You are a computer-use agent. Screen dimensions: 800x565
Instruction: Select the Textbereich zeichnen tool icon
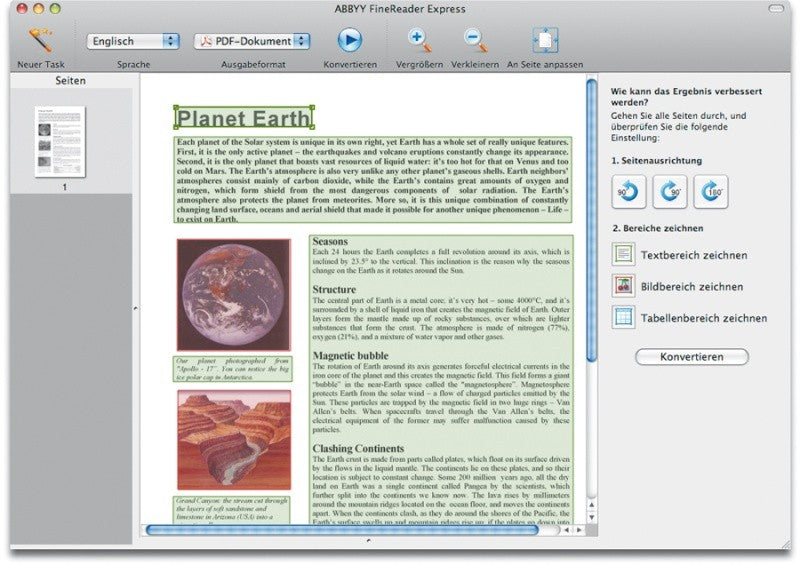(623, 254)
